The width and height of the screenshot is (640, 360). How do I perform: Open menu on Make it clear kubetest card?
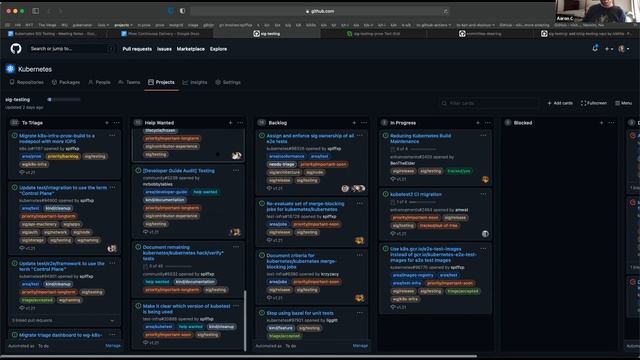[236, 306]
